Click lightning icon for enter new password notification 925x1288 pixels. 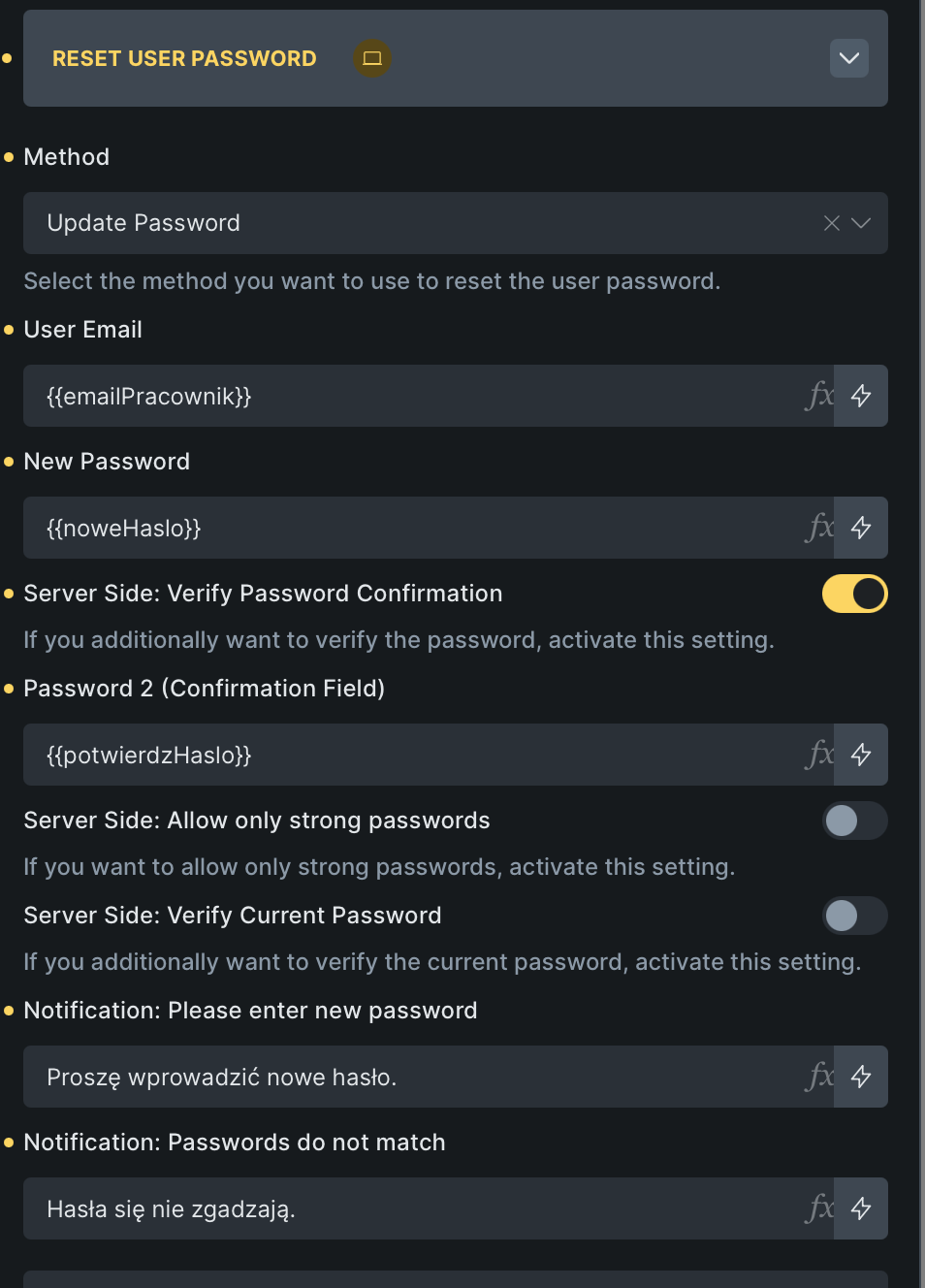tap(861, 1077)
